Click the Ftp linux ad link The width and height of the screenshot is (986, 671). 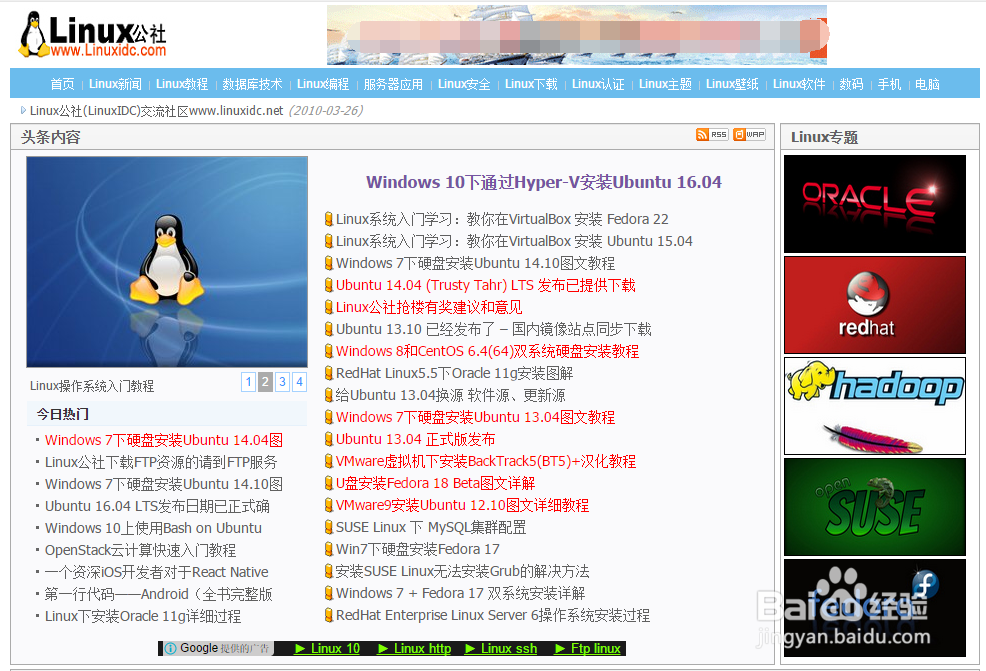(588, 648)
